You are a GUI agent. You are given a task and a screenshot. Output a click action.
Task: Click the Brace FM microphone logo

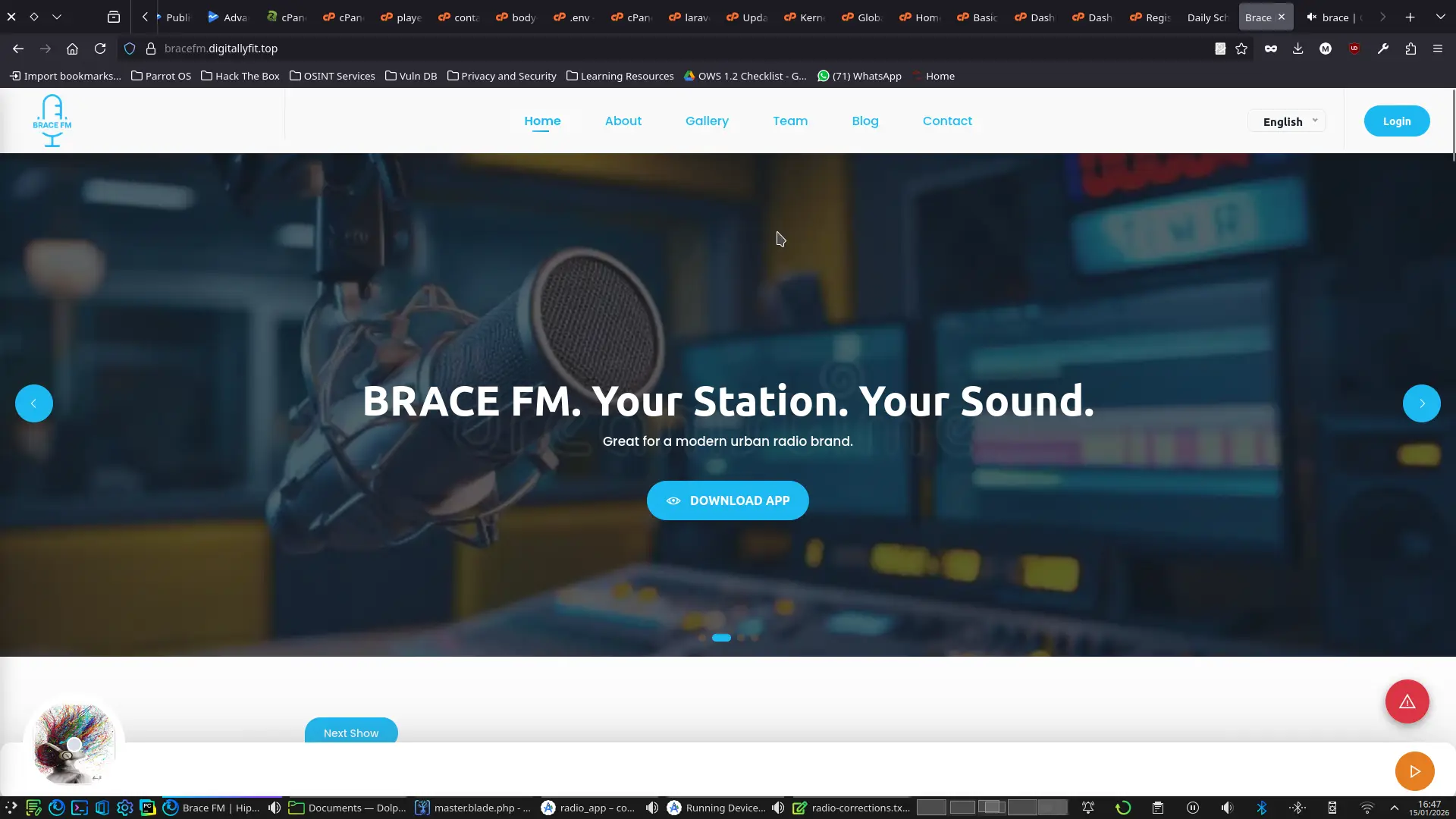(x=52, y=121)
